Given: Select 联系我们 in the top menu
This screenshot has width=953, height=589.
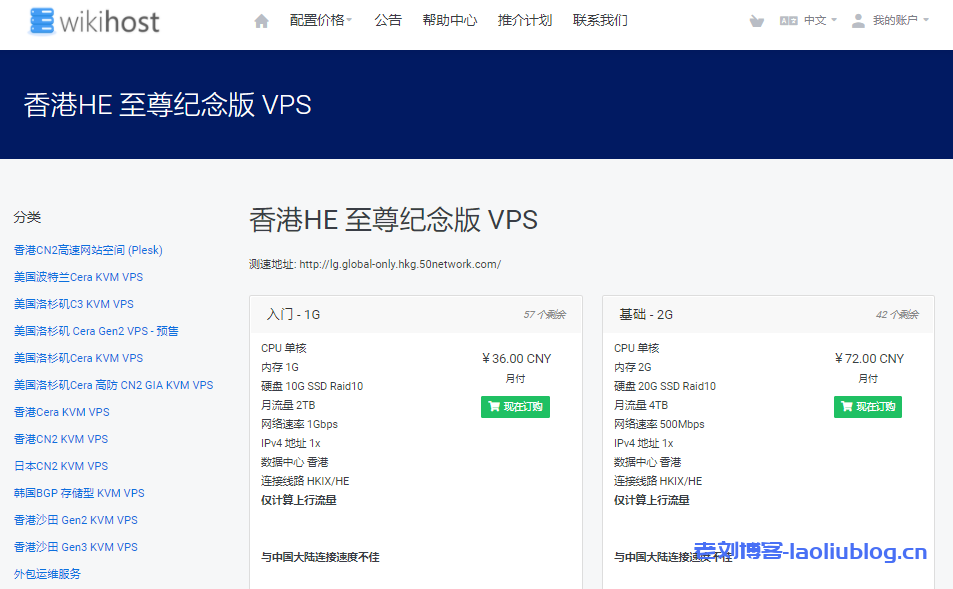Looking at the screenshot, I should click(600, 21).
